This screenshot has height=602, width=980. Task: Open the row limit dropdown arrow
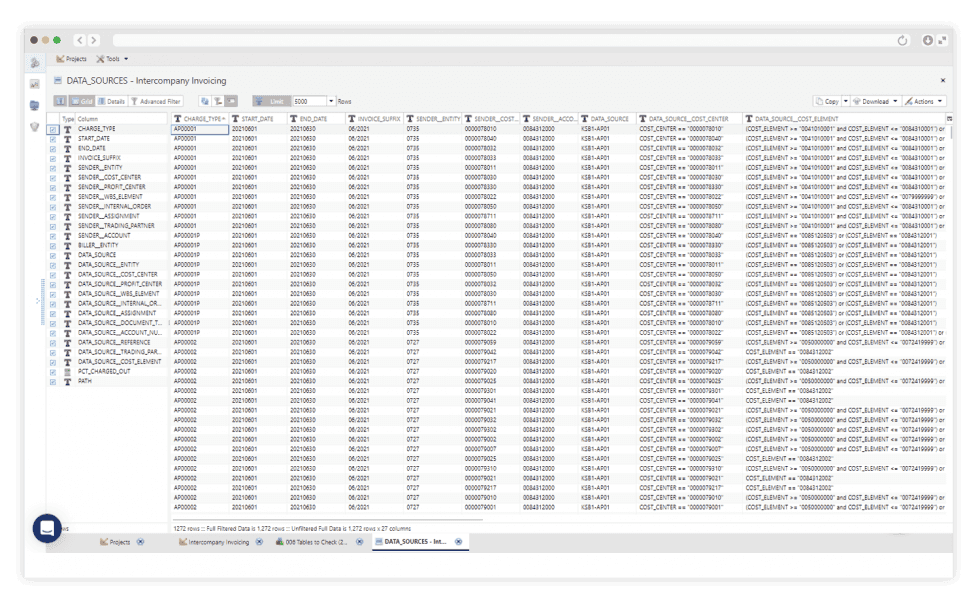(x=331, y=101)
